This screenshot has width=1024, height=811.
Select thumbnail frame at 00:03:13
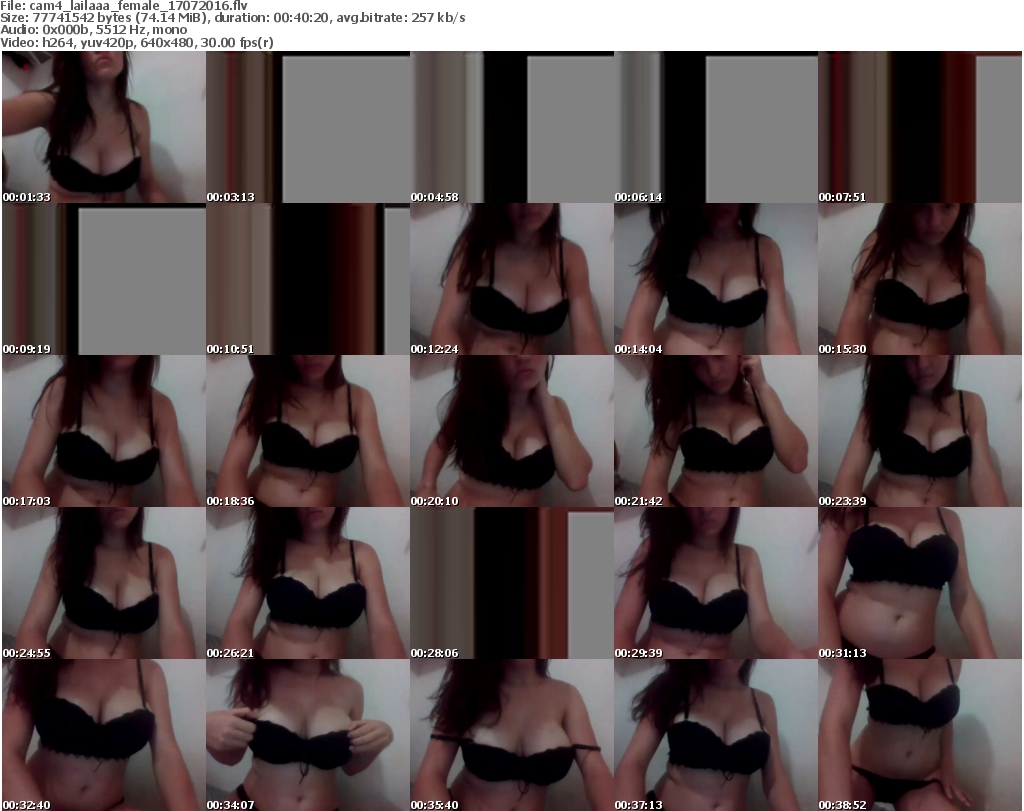[308, 127]
